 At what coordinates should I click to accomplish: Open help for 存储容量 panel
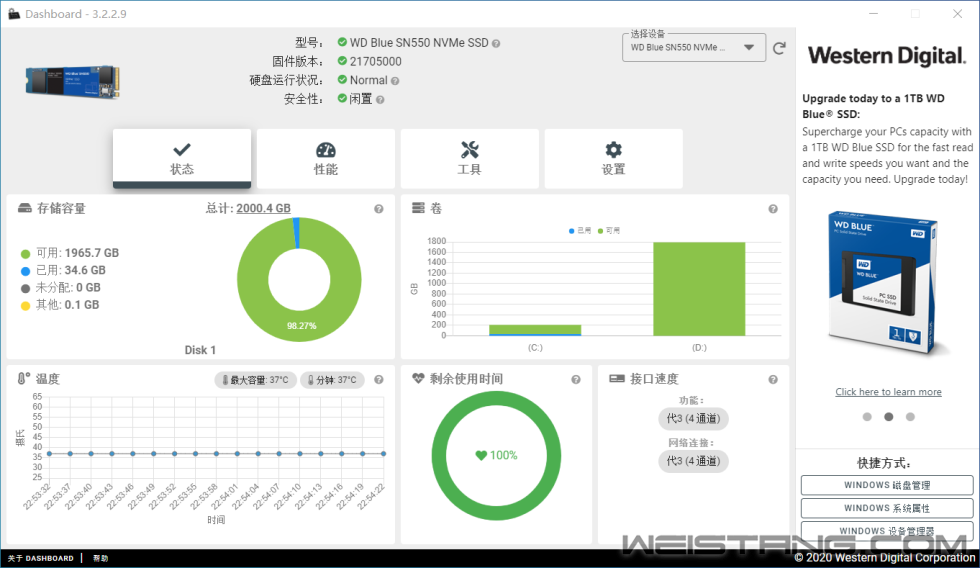point(379,209)
